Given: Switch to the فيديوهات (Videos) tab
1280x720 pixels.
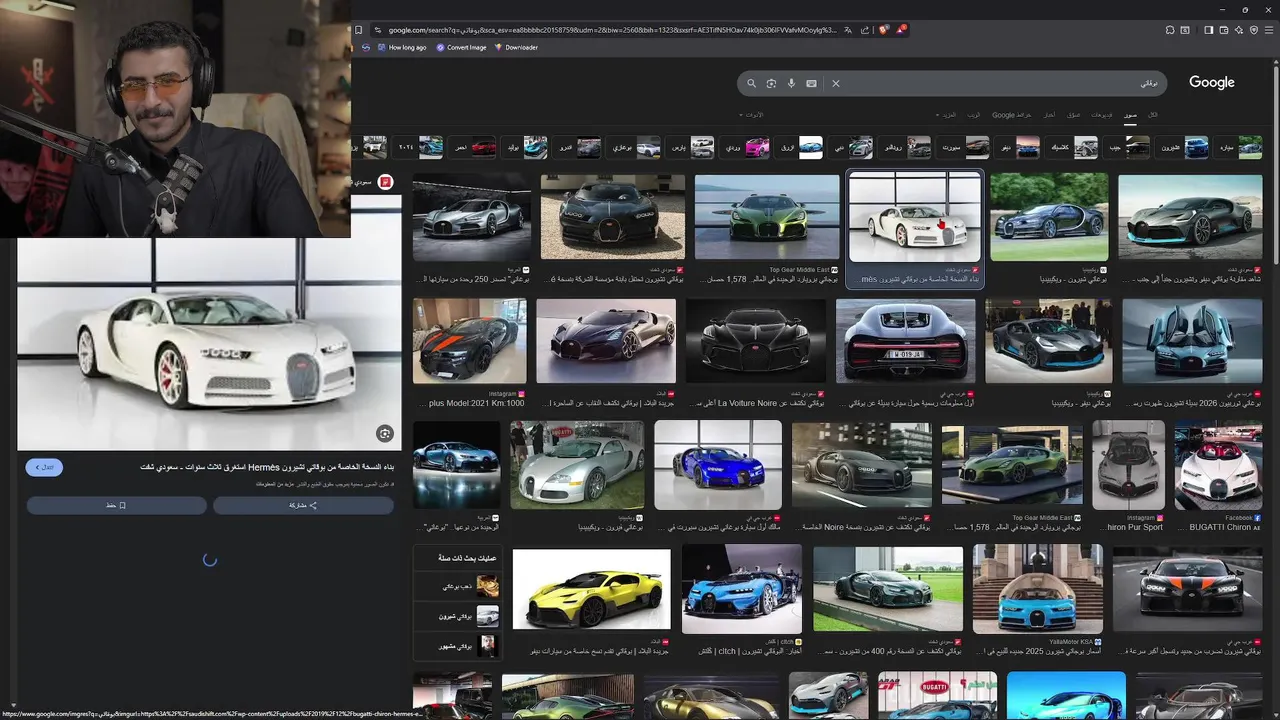Looking at the screenshot, I should pos(1102,115).
